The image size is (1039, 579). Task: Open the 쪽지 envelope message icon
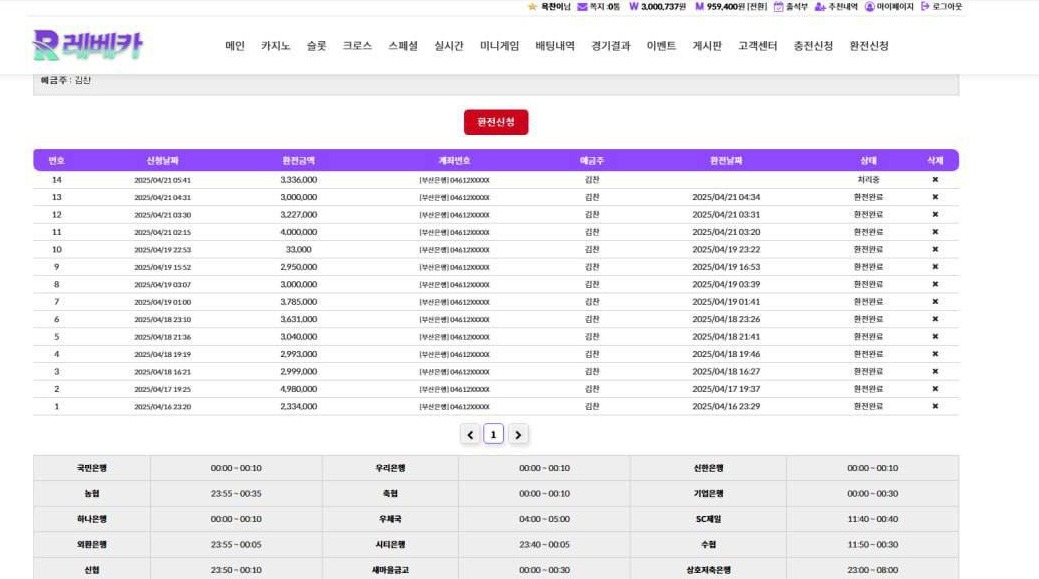point(582,7)
